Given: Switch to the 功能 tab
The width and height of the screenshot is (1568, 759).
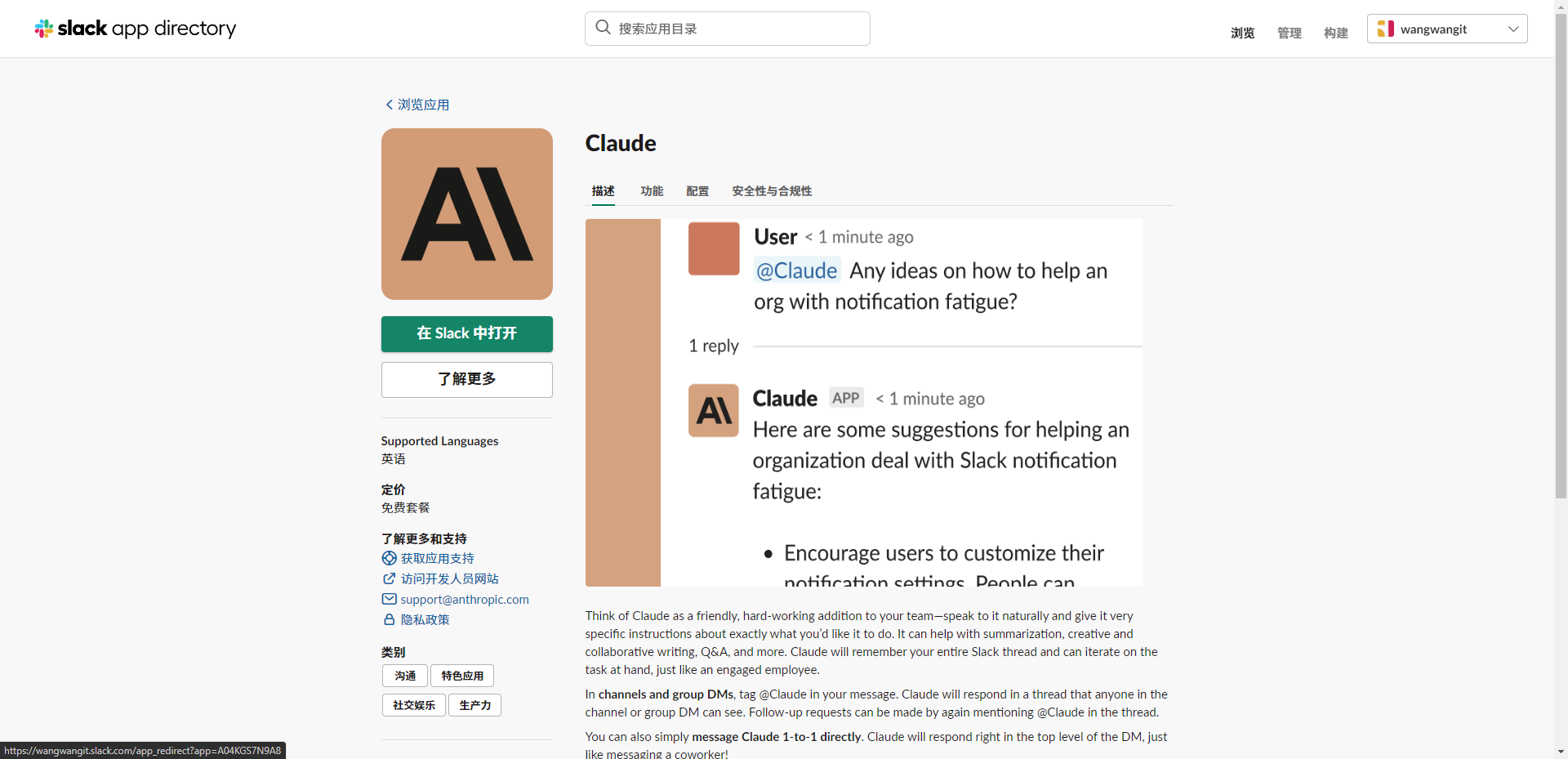Looking at the screenshot, I should (651, 191).
